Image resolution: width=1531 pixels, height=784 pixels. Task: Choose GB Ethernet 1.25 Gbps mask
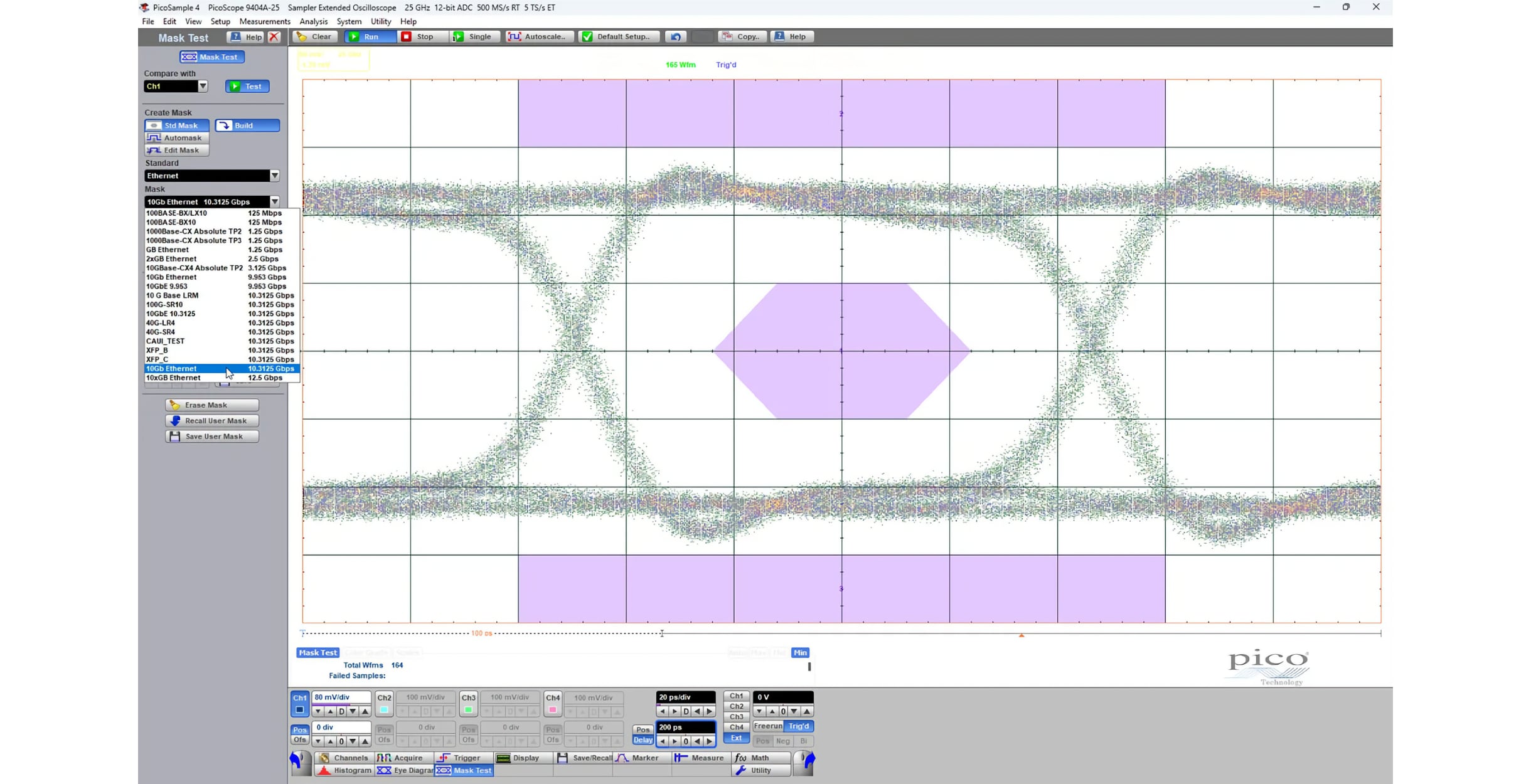(222, 250)
